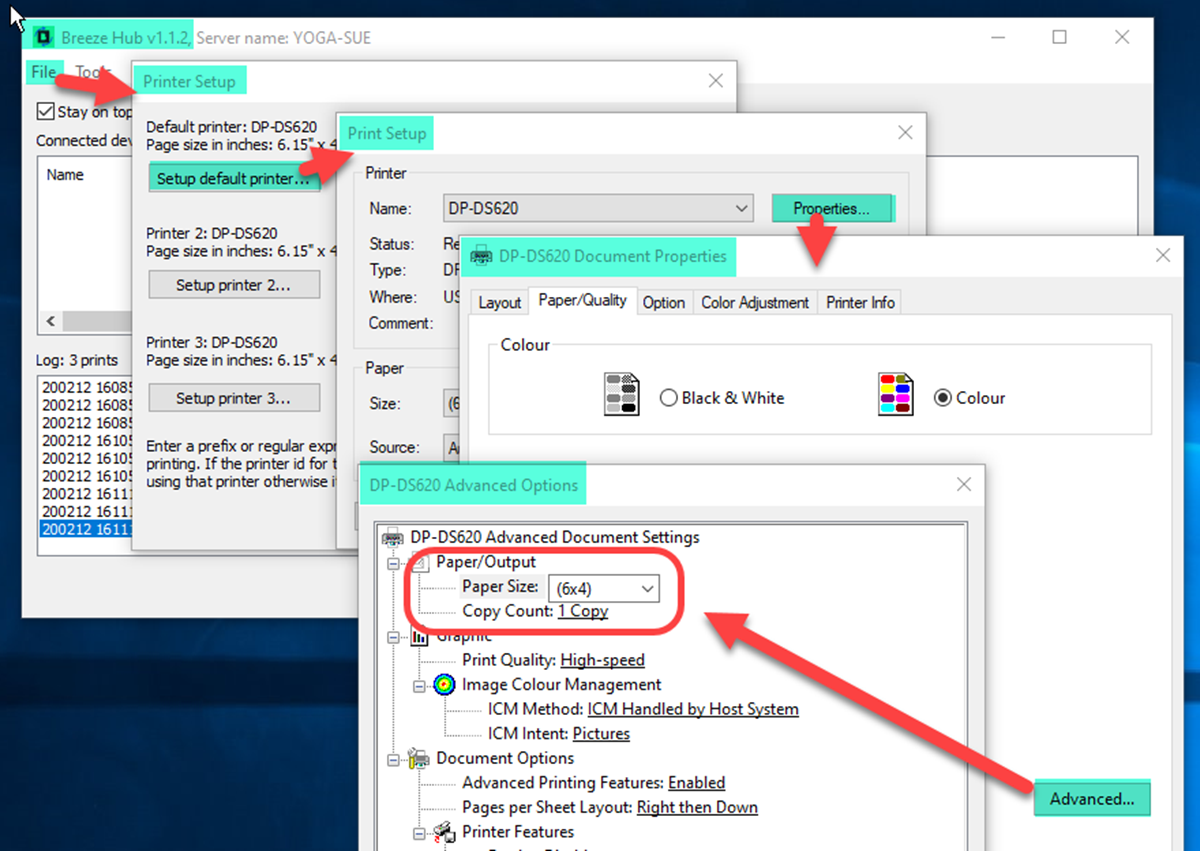Open the printer Name dropdown DP-DS620
Image resolution: width=1200 pixels, height=851 pixels.
pos(598,209)
